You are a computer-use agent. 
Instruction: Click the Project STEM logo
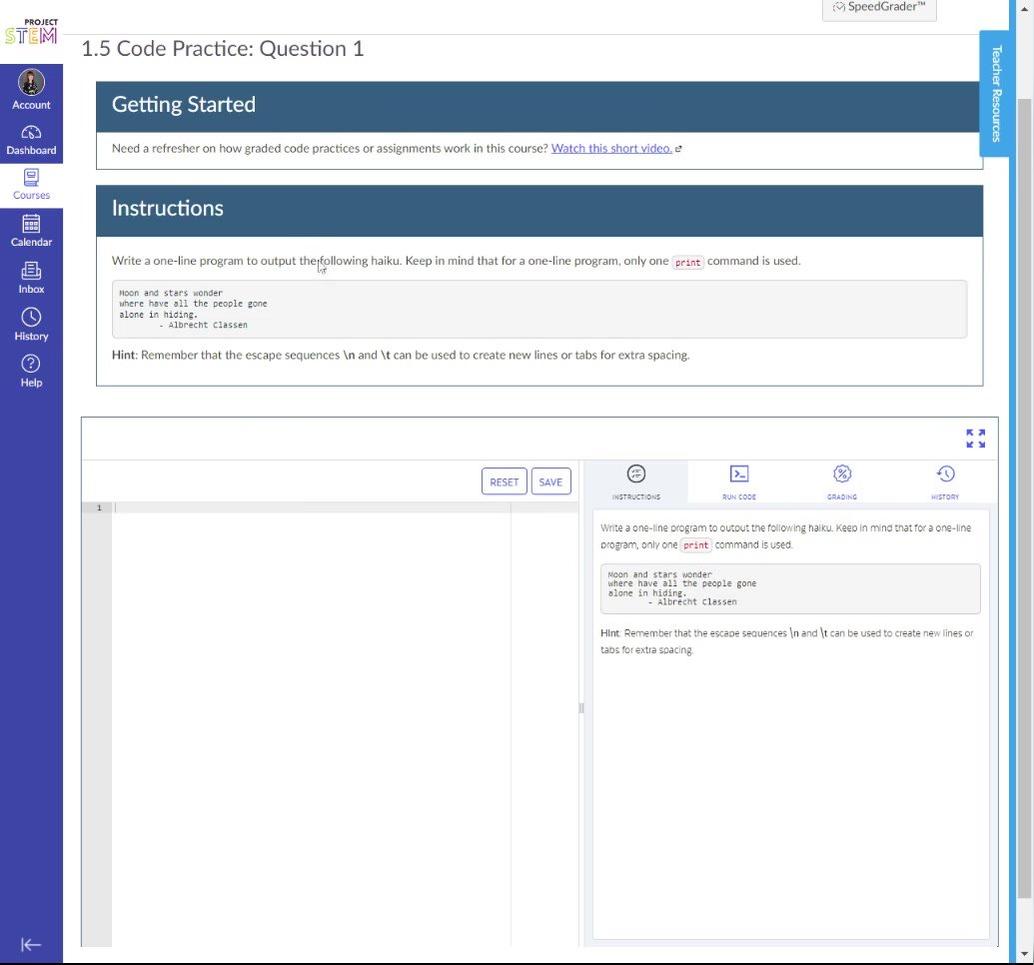[31, 31]
